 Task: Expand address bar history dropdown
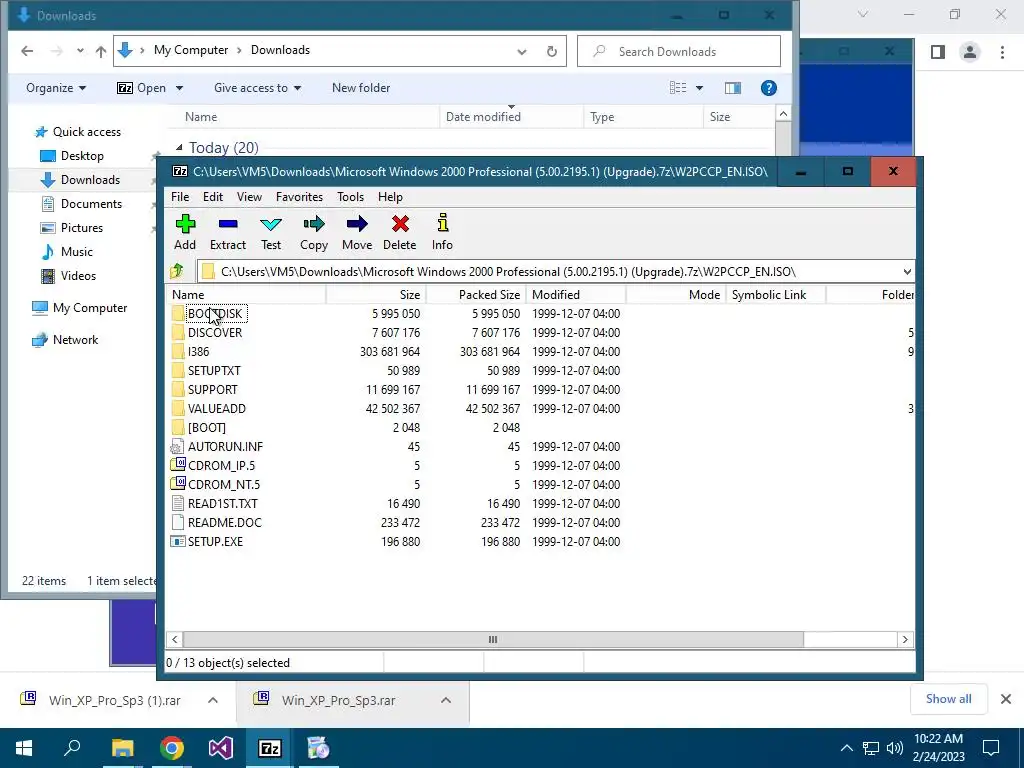[x=522, y=52]
